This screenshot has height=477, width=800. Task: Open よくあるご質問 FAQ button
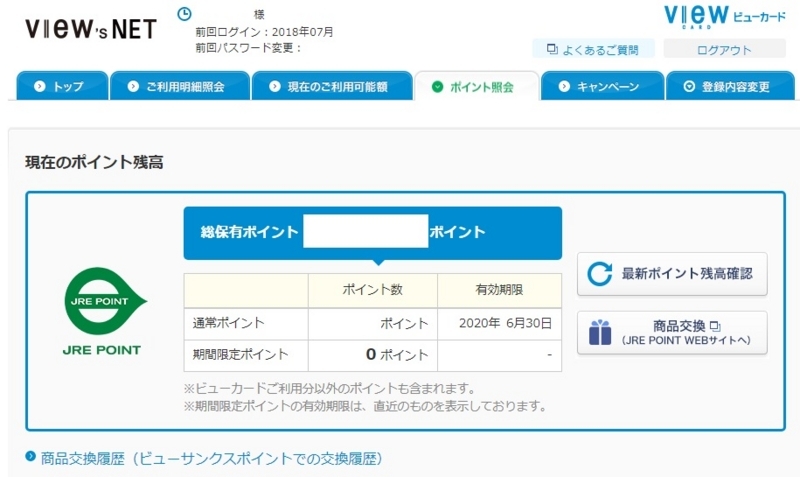(x=593, y=49)
